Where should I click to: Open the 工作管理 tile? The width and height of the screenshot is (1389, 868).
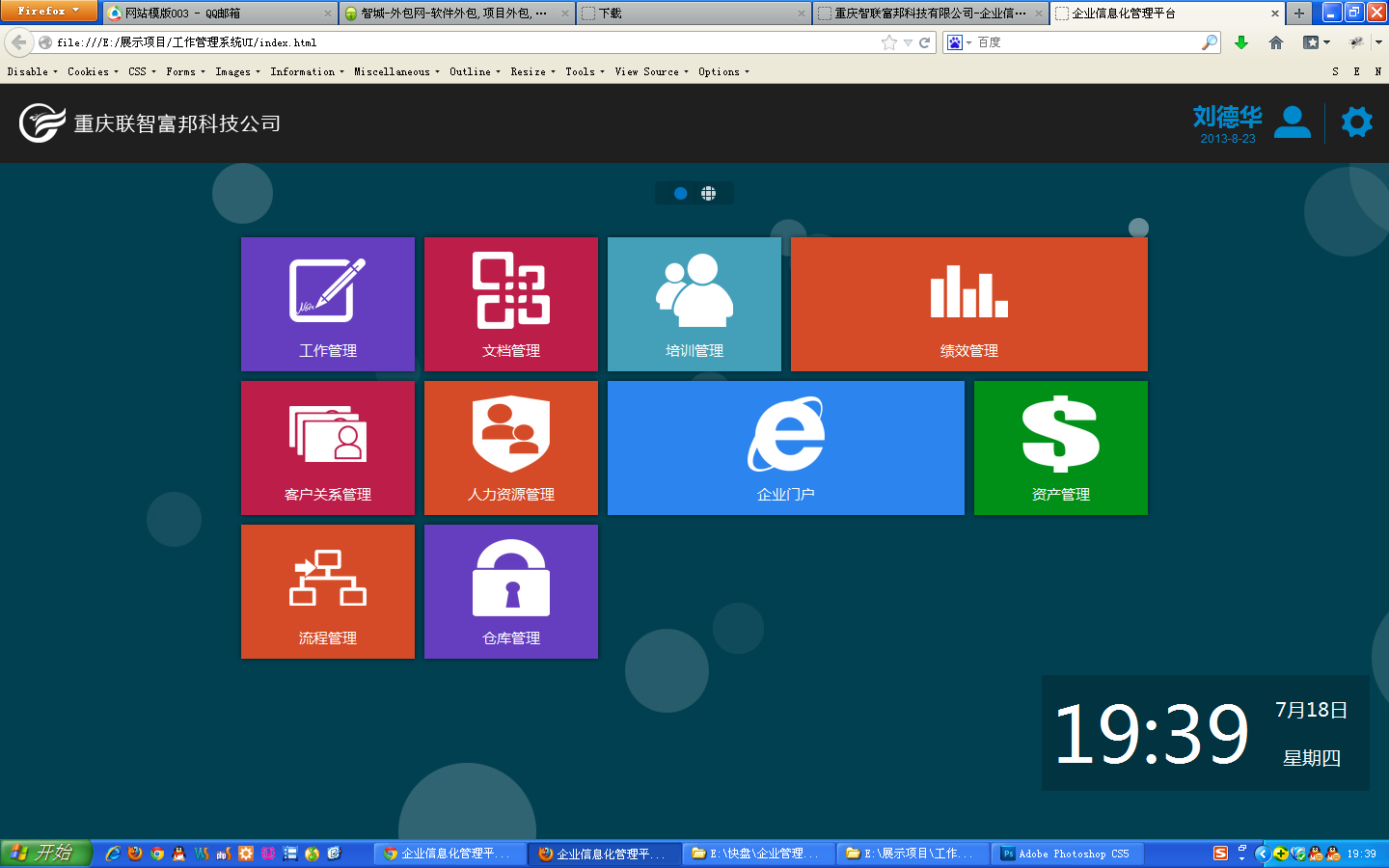pos(328,304)
